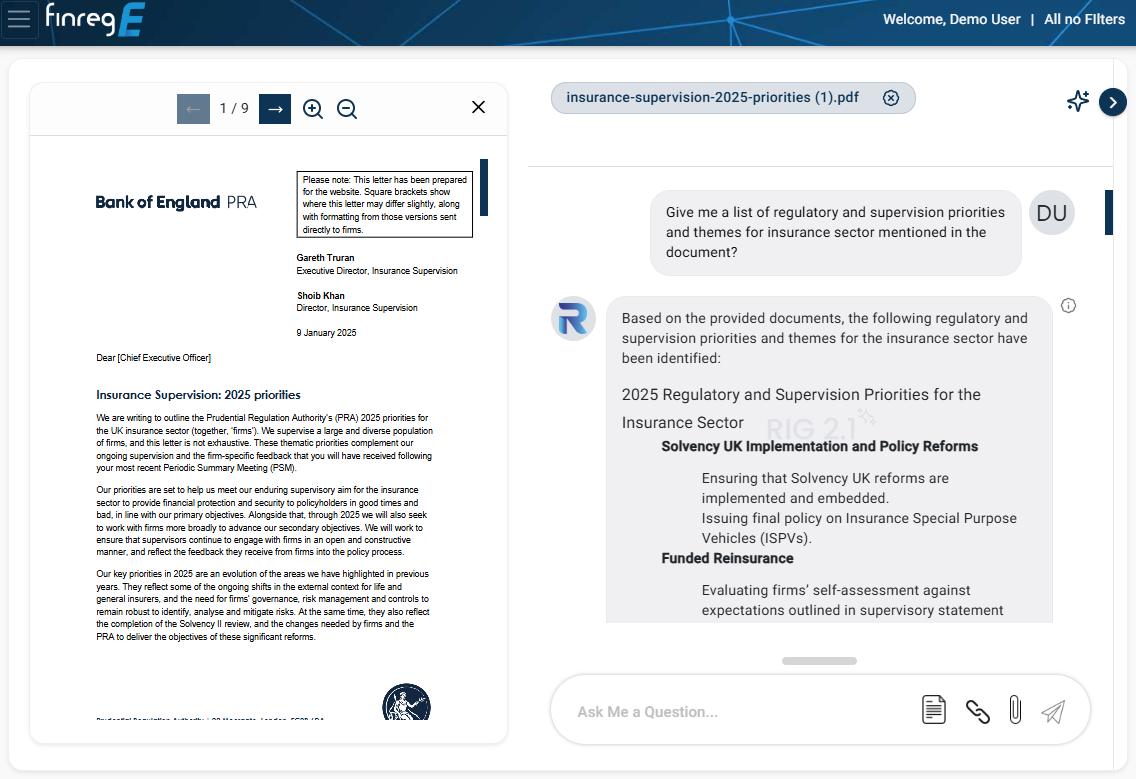The image size is (1136, 779).
Task: Click the page counter 1 / 9
Action: tap(234, 109)
